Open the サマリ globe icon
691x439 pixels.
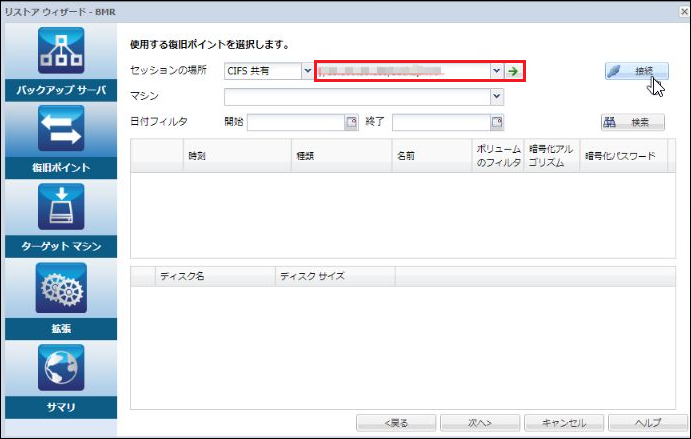61,368
